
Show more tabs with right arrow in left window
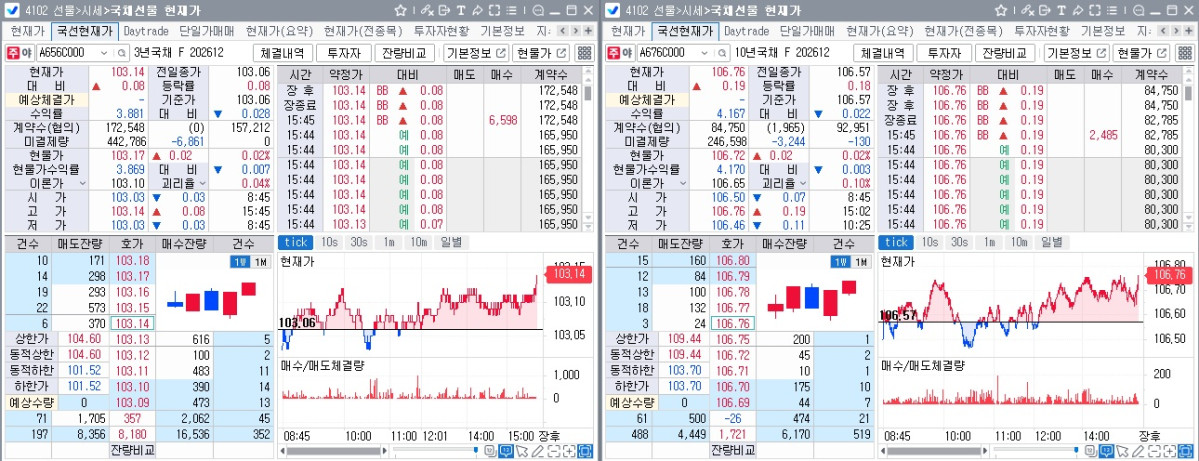(x=575, y=31)
